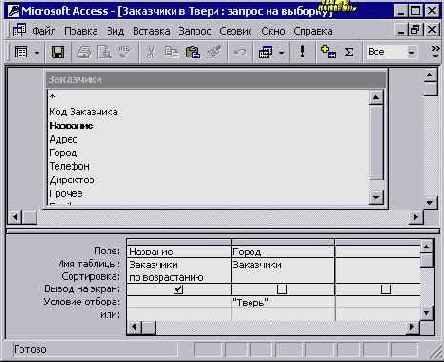Click the Paste clipboard icon

(x=192, y=52)
